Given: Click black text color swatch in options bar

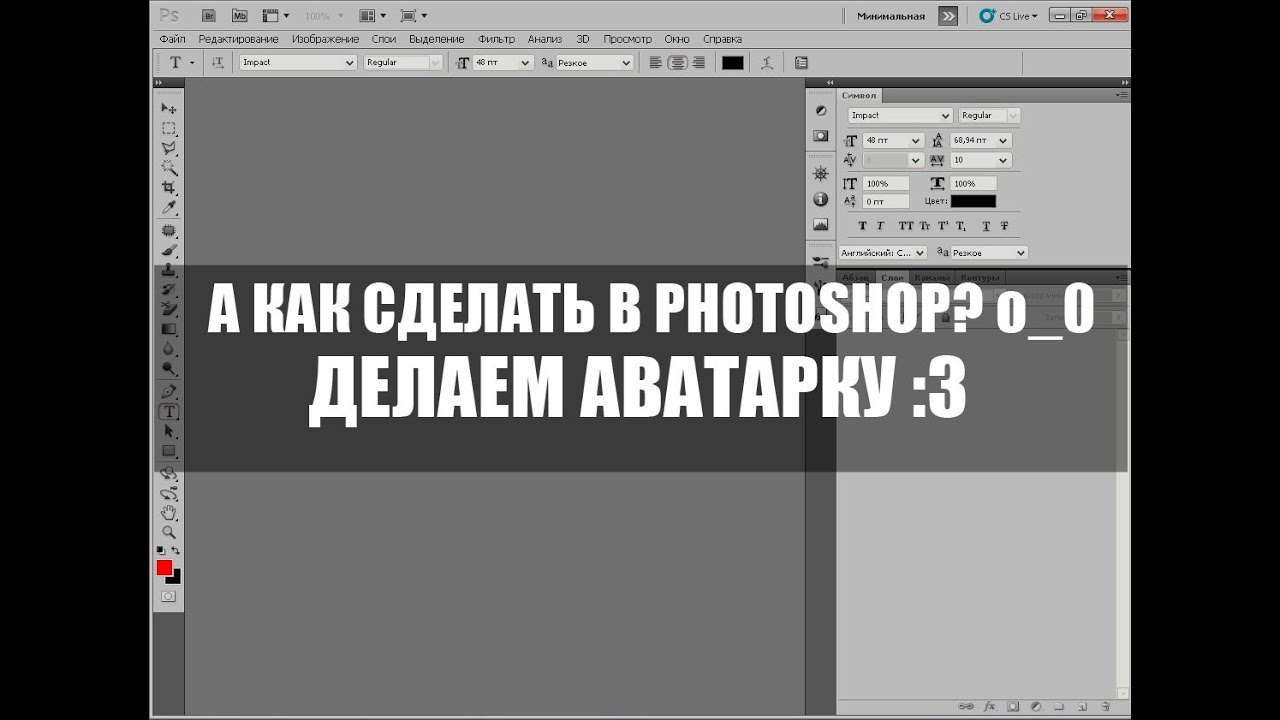Looking at the screenshot, I should click(733, 62).
